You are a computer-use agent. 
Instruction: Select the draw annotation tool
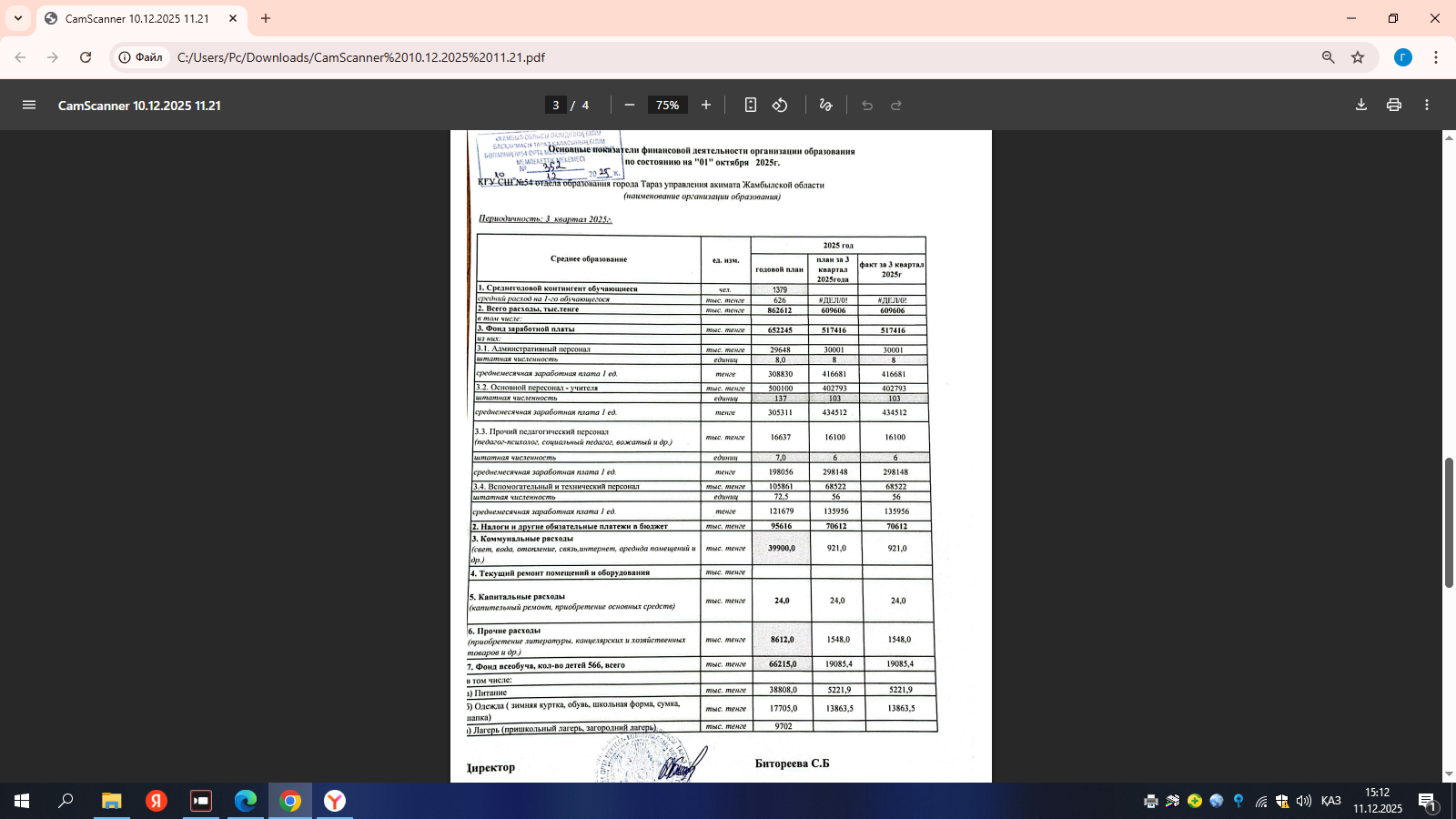(825, 106)
